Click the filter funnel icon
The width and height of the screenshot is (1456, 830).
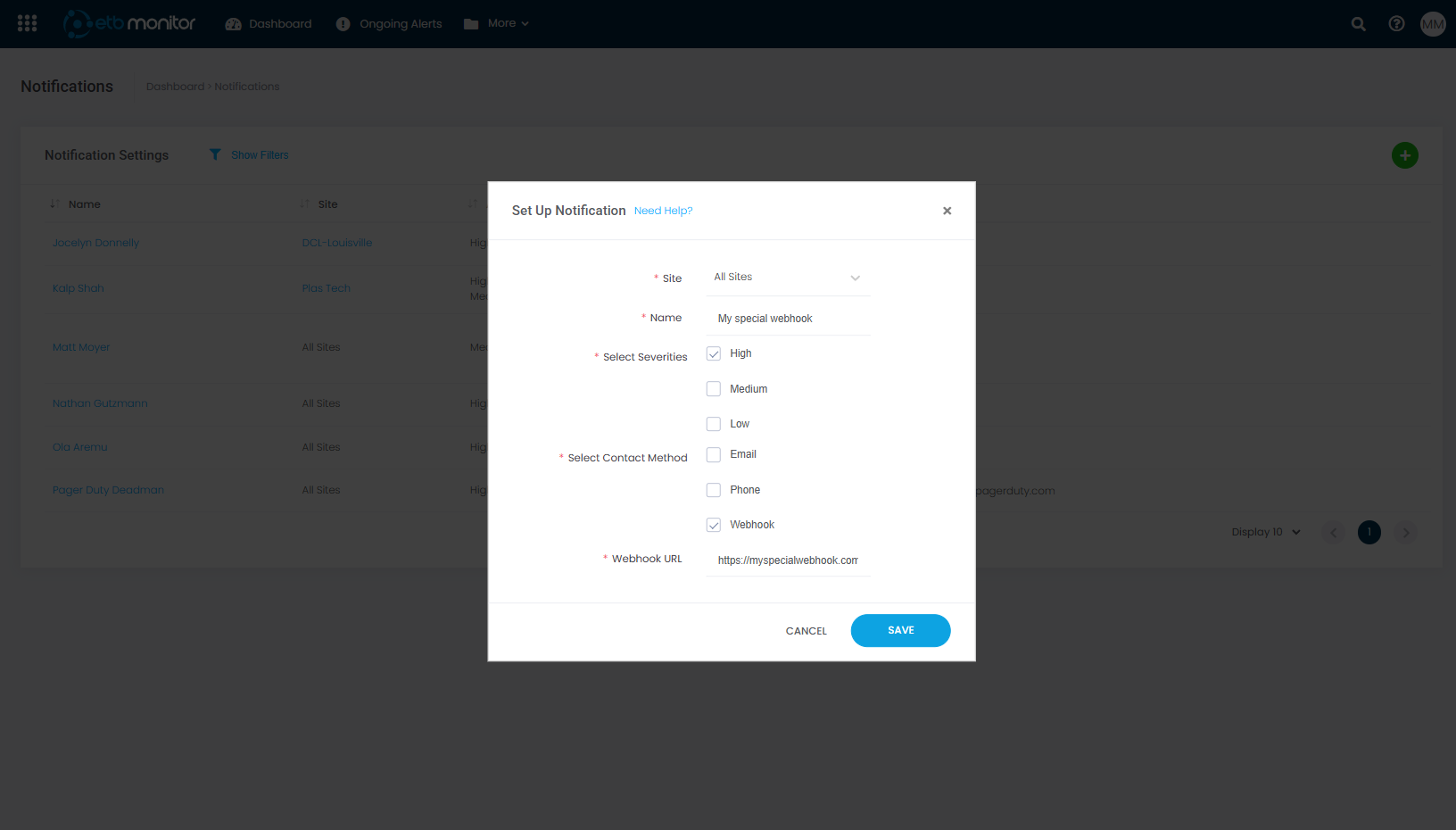point(215,154)
